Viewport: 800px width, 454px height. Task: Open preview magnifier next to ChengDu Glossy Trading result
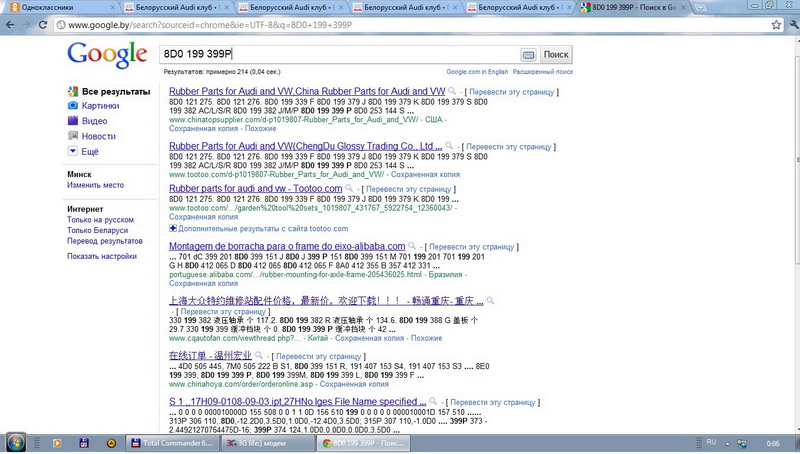coord(449,146)
